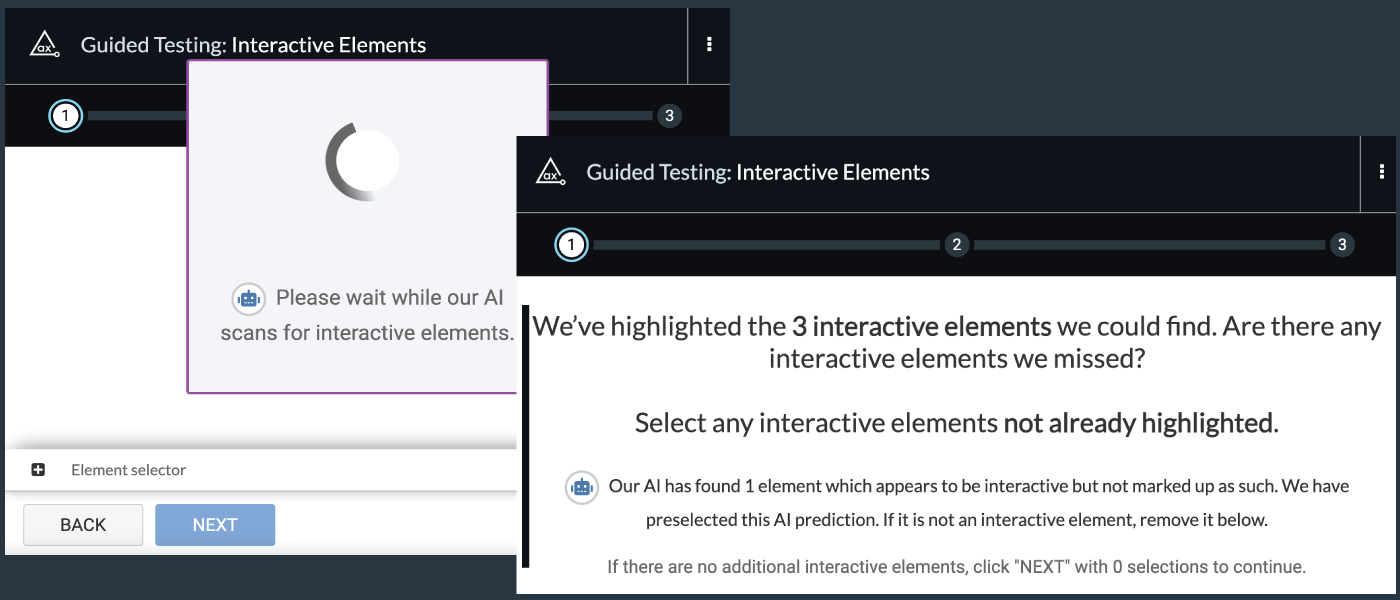Click the loading spinner in the scanning dialog
This screenshot has height=600, width=1400.
click(x=362, y=161)
